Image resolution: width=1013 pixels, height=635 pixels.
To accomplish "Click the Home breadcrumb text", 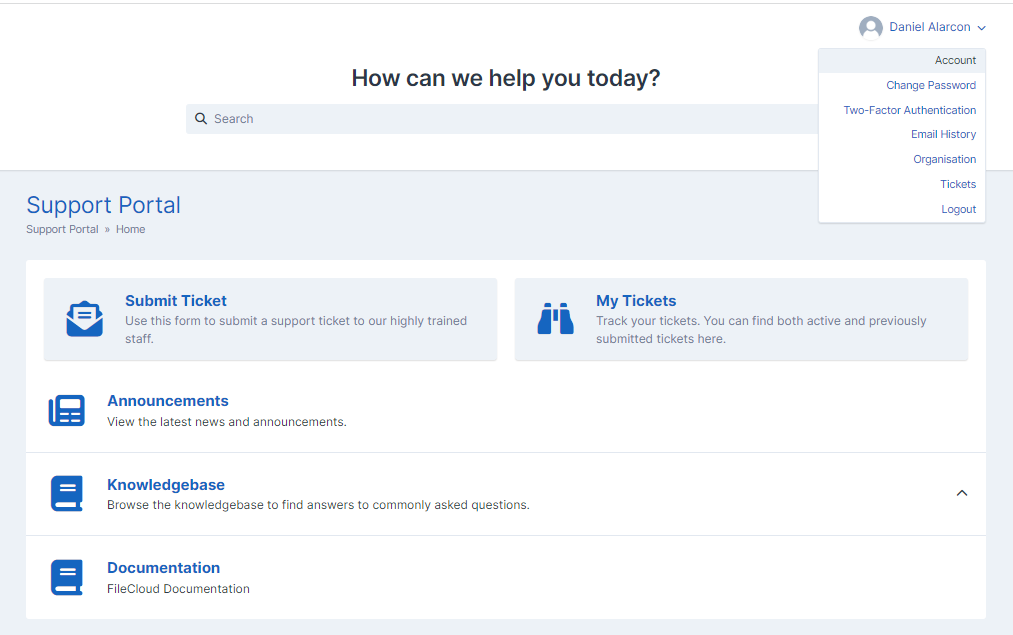I will click(131, 229).
